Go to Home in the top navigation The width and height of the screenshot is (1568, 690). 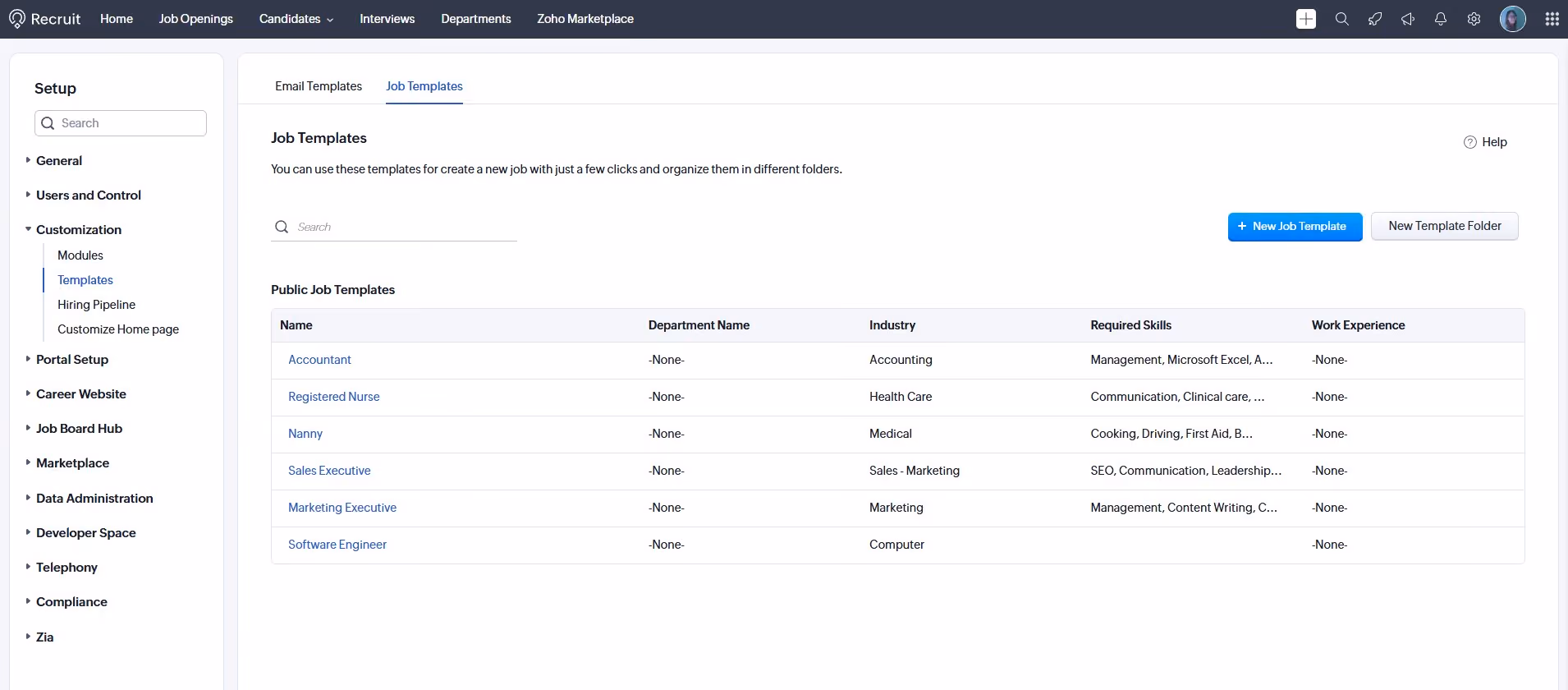coord(117,19)
